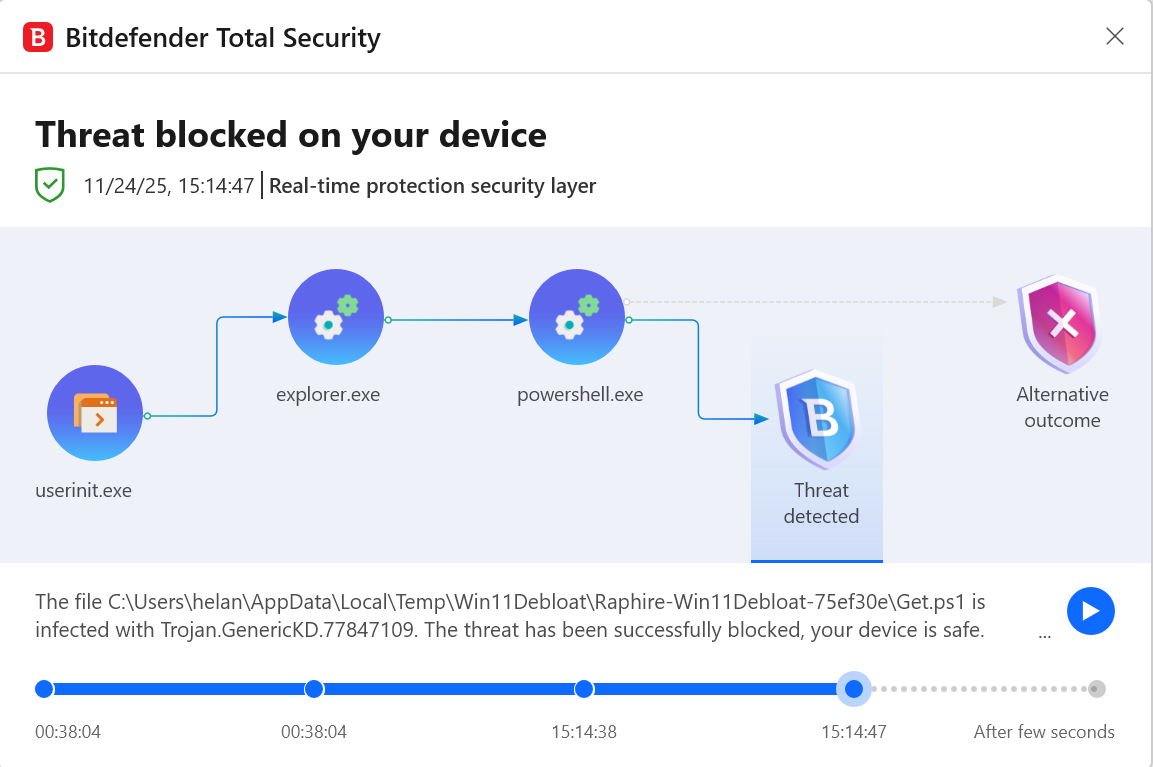1153x767 pixels.
Task: Click the Threat blocked on your device heading
Action: point(290,134)
